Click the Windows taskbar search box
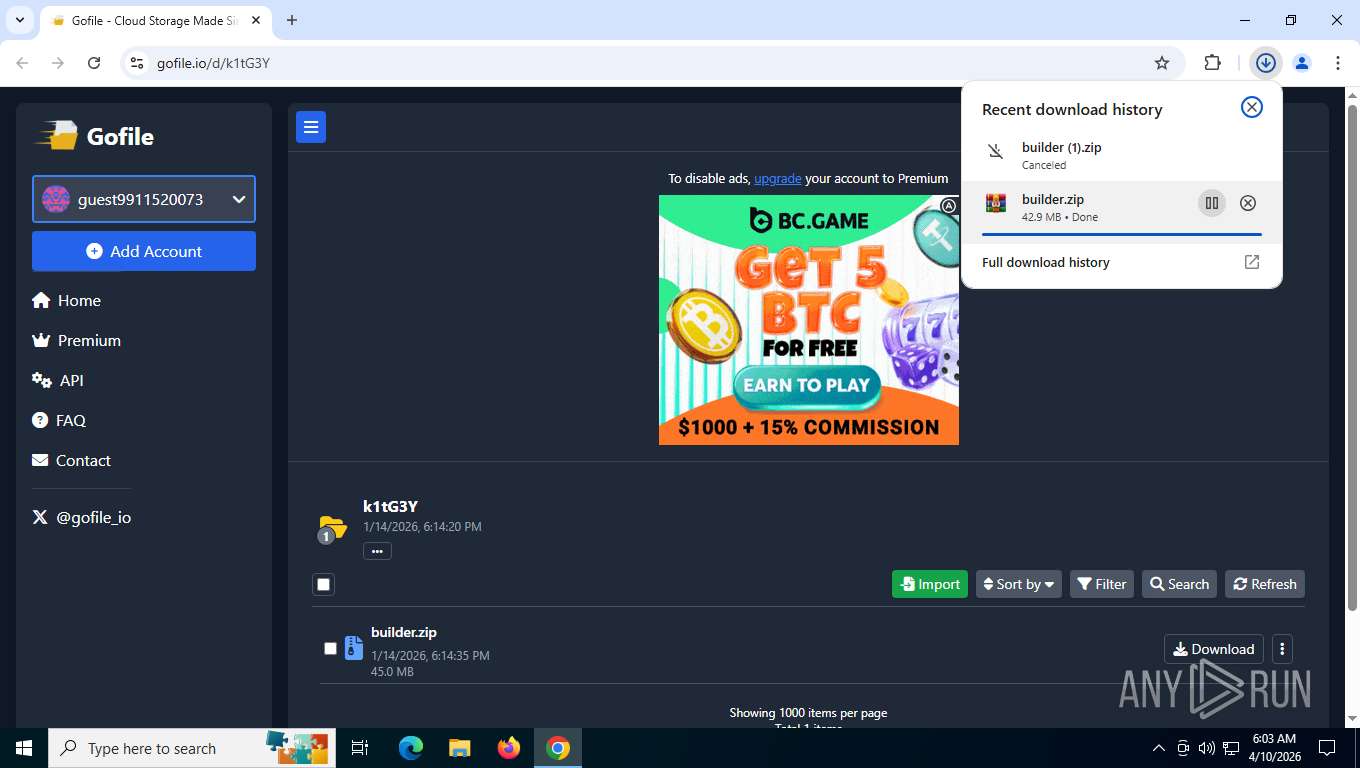This screenshot has height=768, width=1360. [x=192, y=748]
